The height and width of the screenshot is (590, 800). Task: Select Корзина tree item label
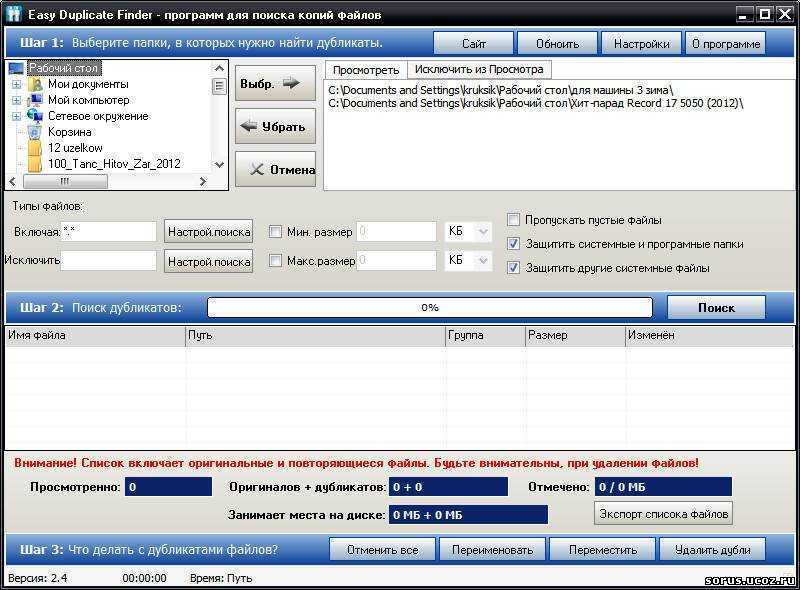[x=69, y=132]
